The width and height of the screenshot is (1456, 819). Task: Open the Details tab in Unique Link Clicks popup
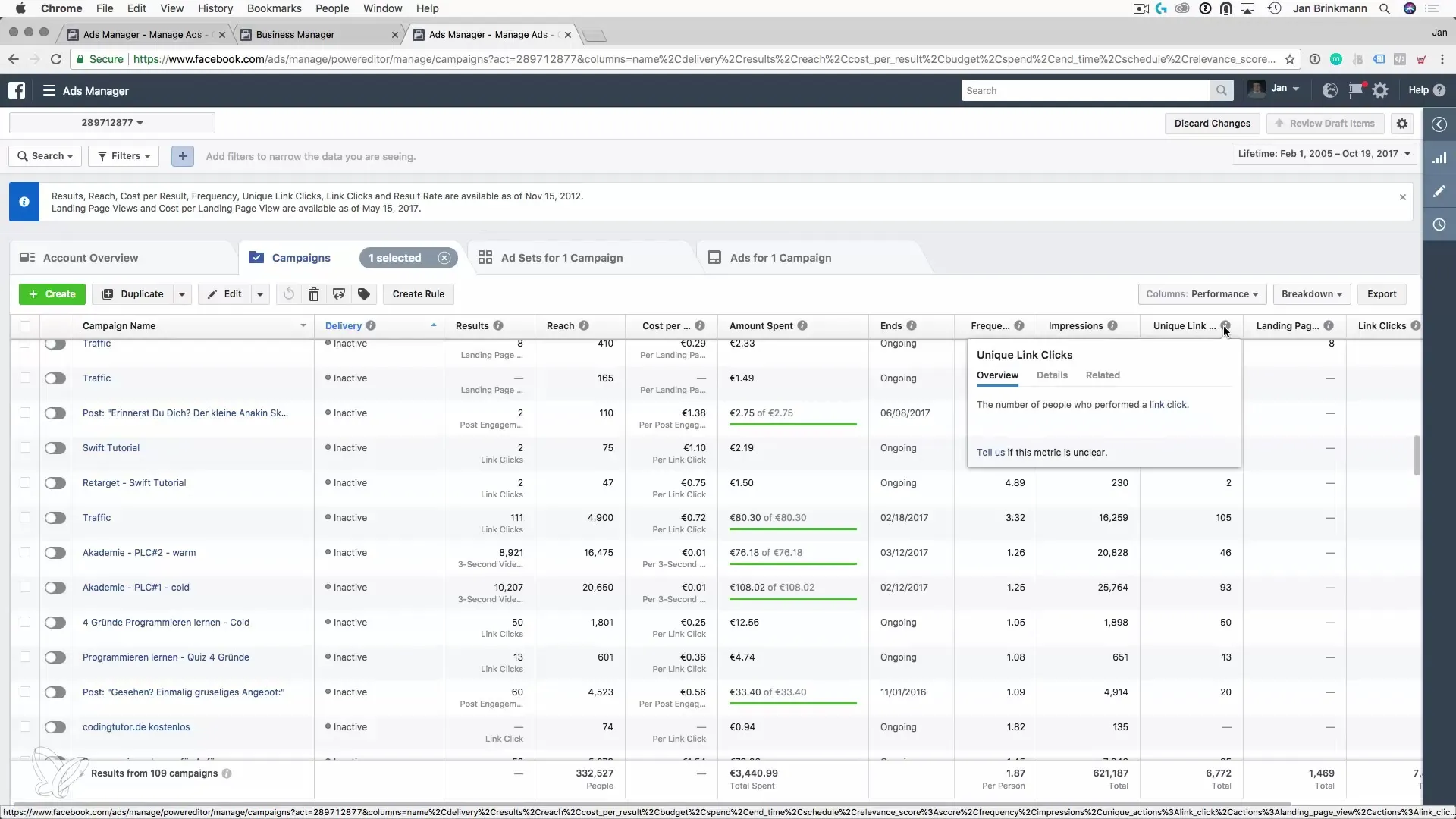click(x=1052, y=375)
